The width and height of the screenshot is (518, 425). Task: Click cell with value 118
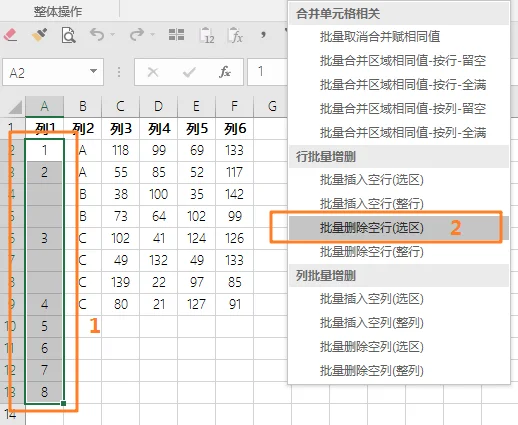pos(120,150)
